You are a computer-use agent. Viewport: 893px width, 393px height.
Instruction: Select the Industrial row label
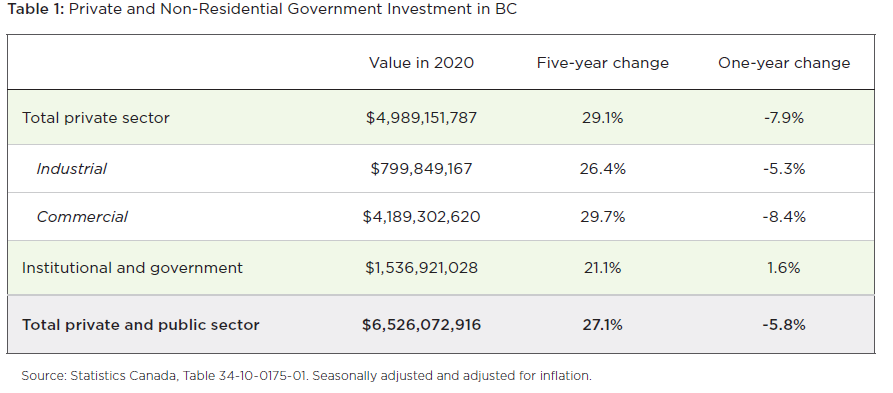71,169
